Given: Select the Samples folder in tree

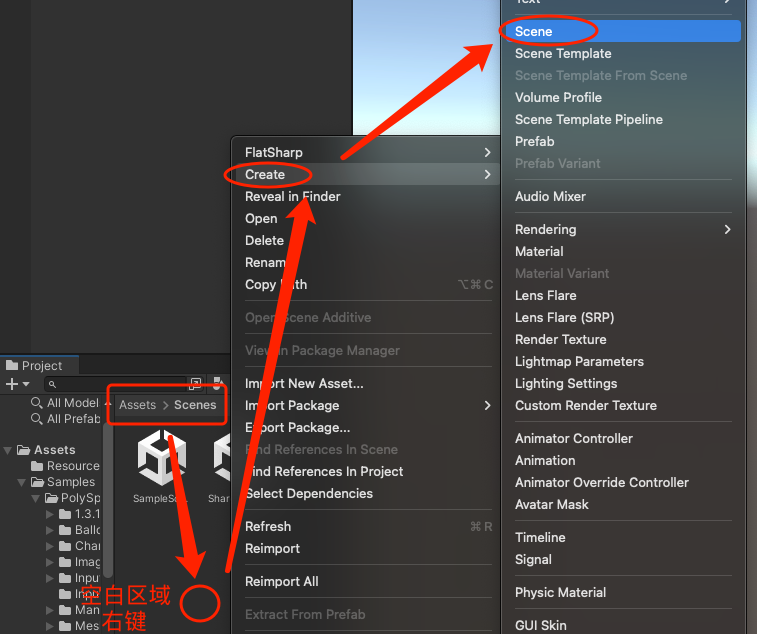Looking at the screenshot, I should [x=63, y=482].
